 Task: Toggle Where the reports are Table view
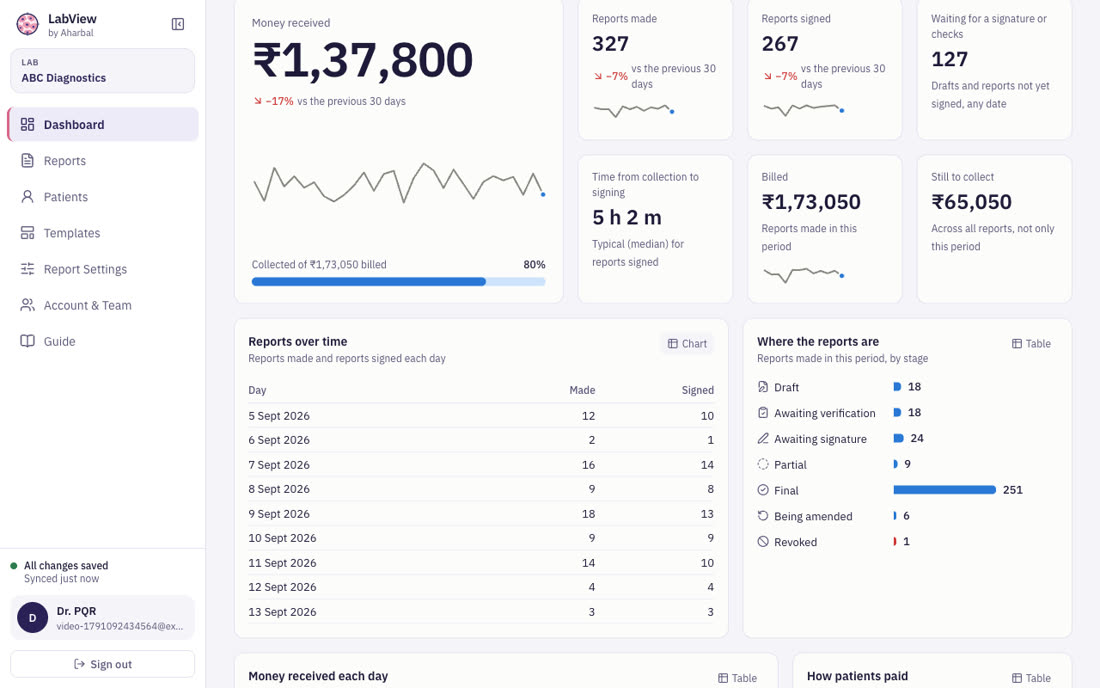[1031, 344]
